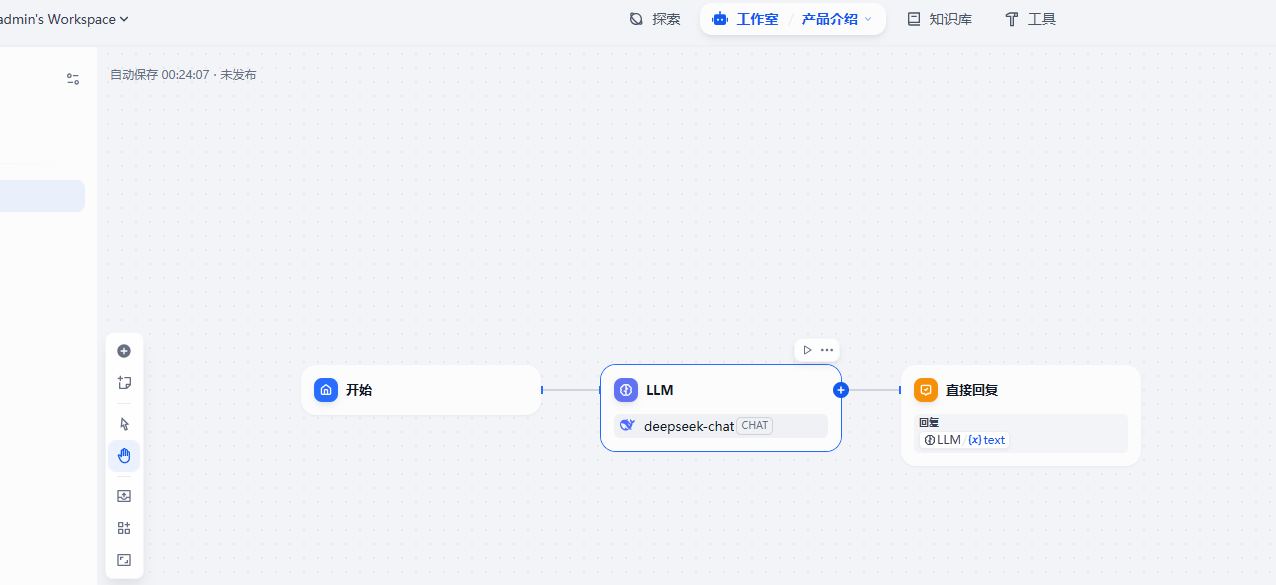Select the 开始 node title
This screenshot has height=585, width=1276.
click(x=359, y=390)
